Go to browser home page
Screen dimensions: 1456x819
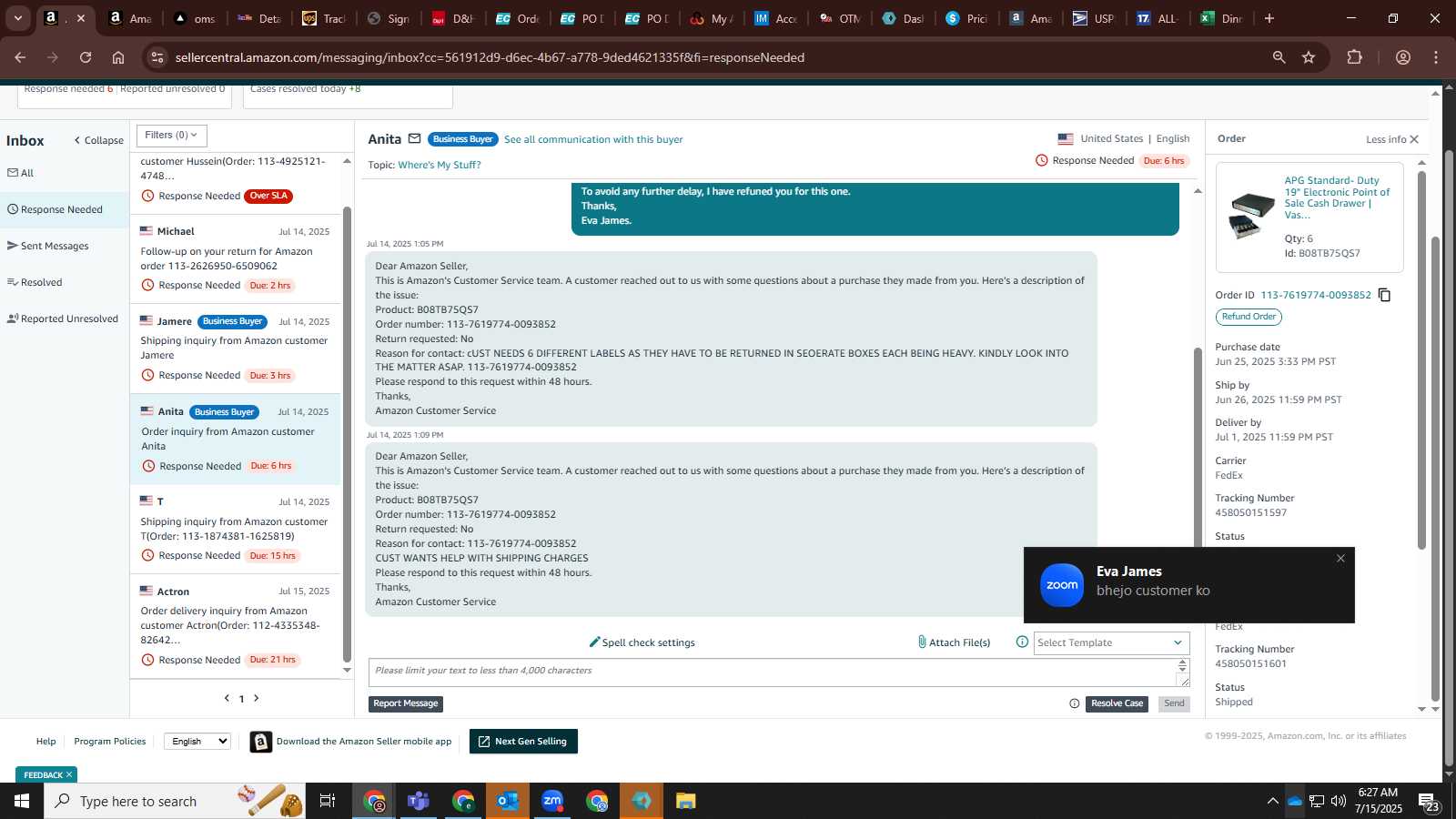click(118, 57)
